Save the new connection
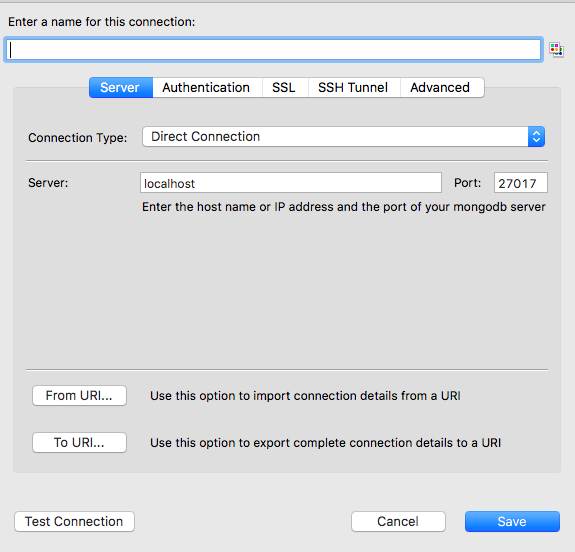Screen dimensions: 575x552 click(x=512, y=521)
